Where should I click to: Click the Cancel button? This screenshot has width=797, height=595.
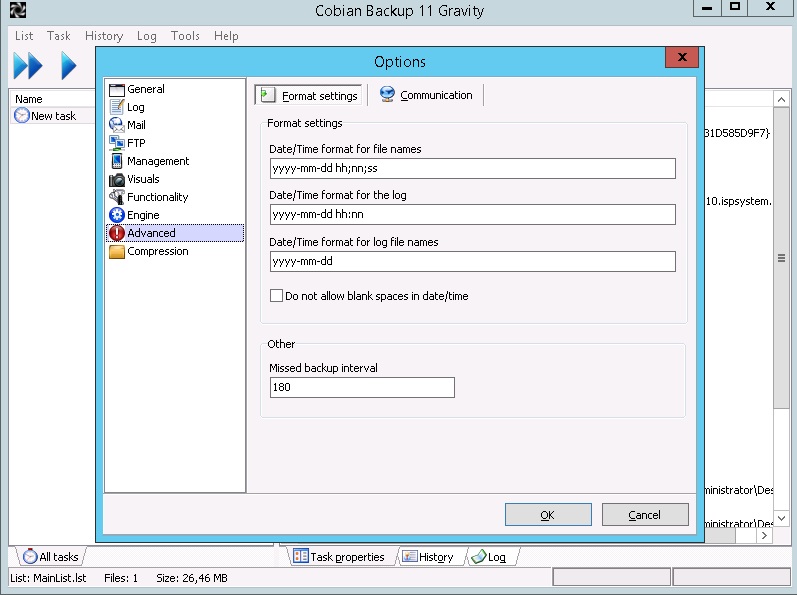pyautogui.click(x=645, y=515)
